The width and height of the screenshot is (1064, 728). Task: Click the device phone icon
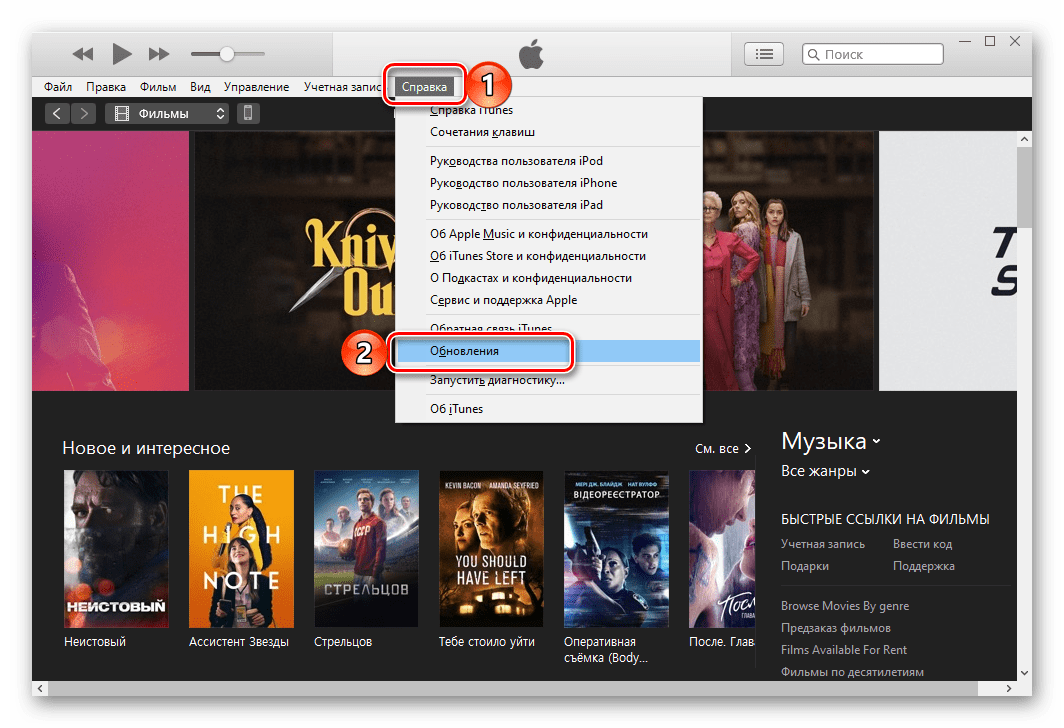click(x=248, y=114)
